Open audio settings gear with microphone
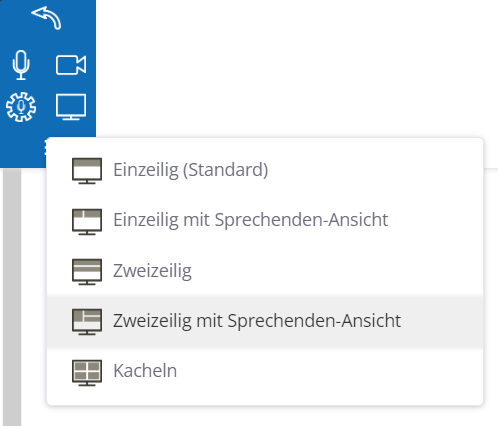 (x=21, y=107)
